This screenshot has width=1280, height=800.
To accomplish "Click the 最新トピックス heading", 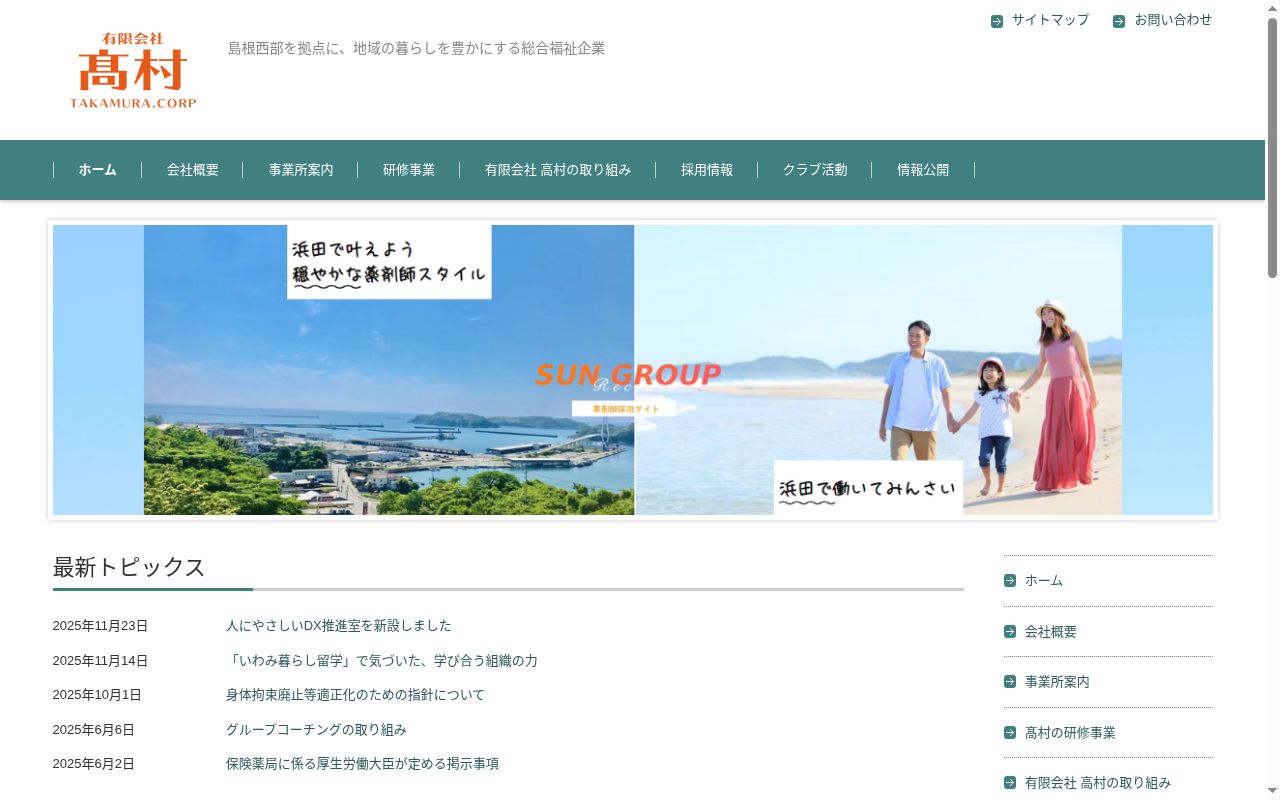I will [129, 567].
